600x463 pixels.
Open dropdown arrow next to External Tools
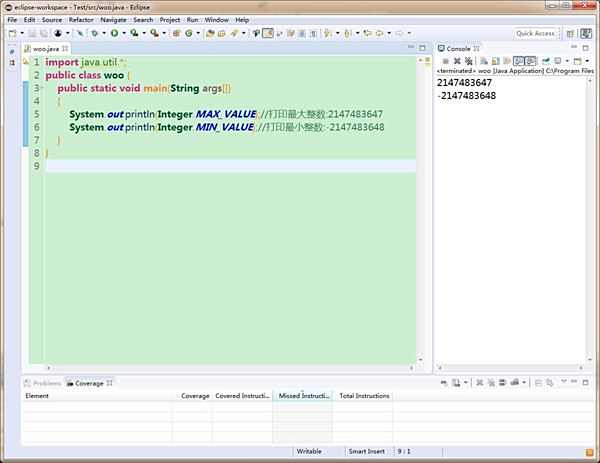[164, 34]
